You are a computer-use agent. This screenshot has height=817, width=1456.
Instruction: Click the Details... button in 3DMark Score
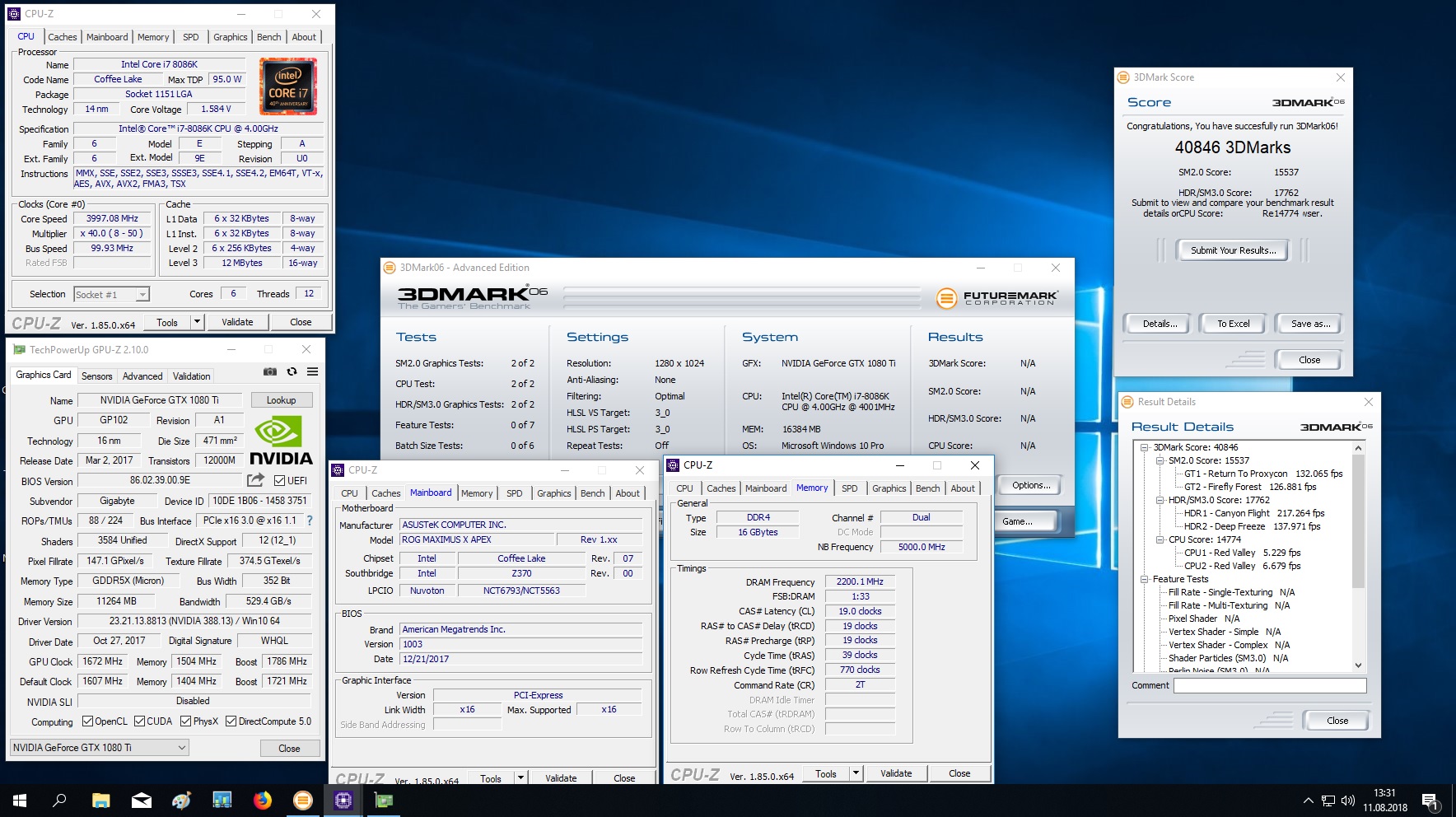tap(1160, 324)
